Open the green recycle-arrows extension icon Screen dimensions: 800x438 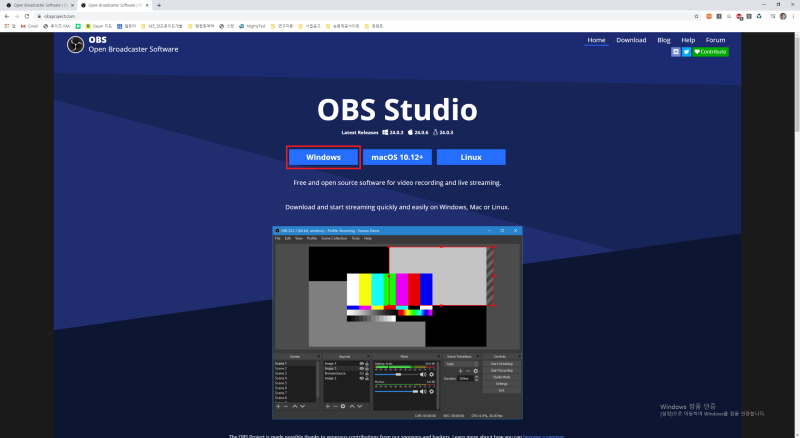pyautogui.click(x=759, y=16)
